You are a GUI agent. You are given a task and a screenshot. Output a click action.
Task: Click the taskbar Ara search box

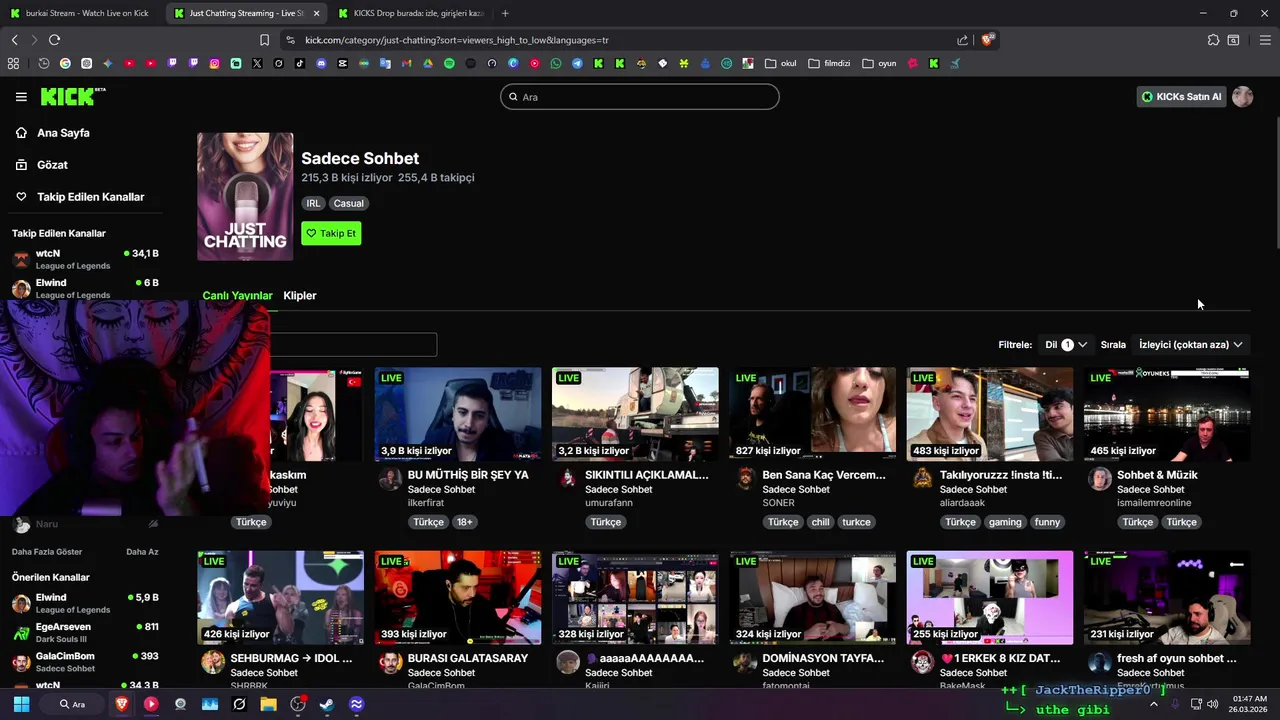coord(72,704)
